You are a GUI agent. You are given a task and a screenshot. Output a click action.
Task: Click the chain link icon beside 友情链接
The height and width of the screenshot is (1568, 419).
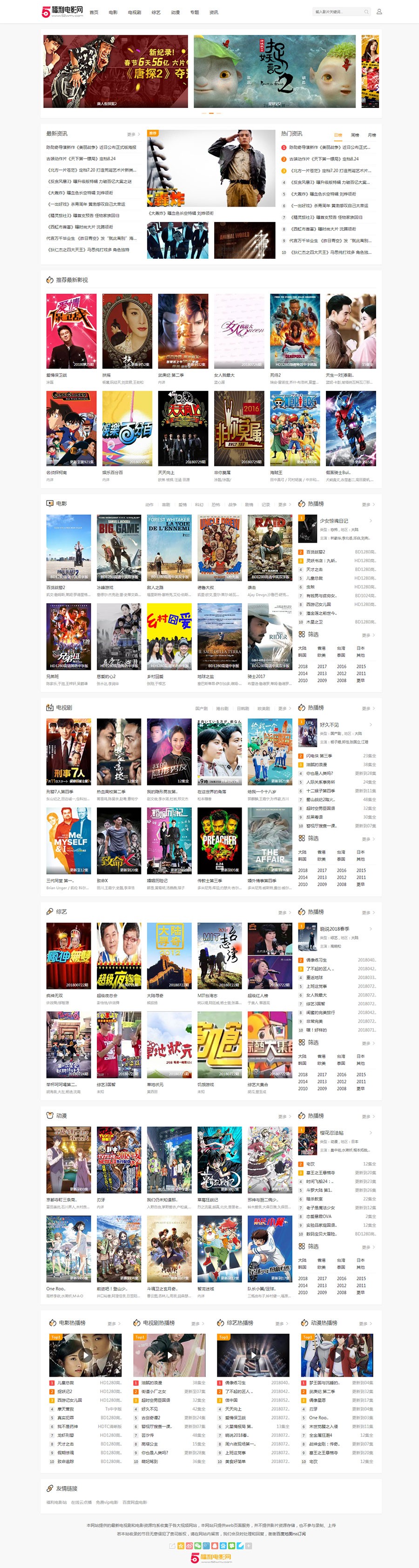click(x=50, y=1487)
